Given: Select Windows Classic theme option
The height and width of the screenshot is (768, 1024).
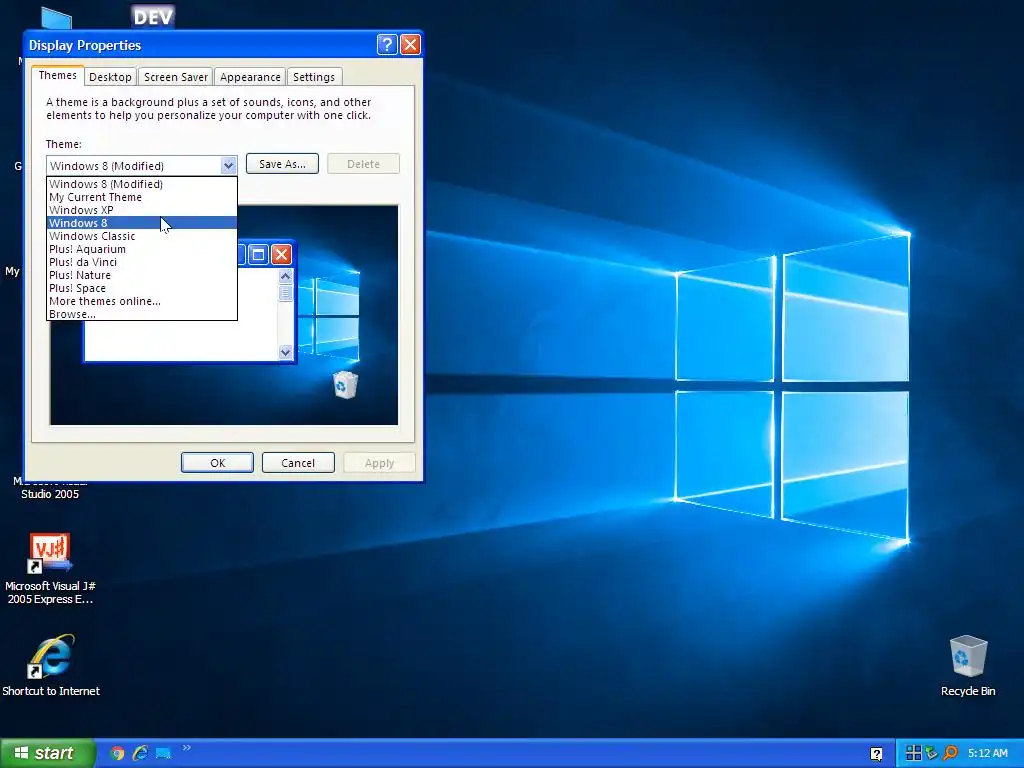Looking at the screenshot, I should point(142,236).
